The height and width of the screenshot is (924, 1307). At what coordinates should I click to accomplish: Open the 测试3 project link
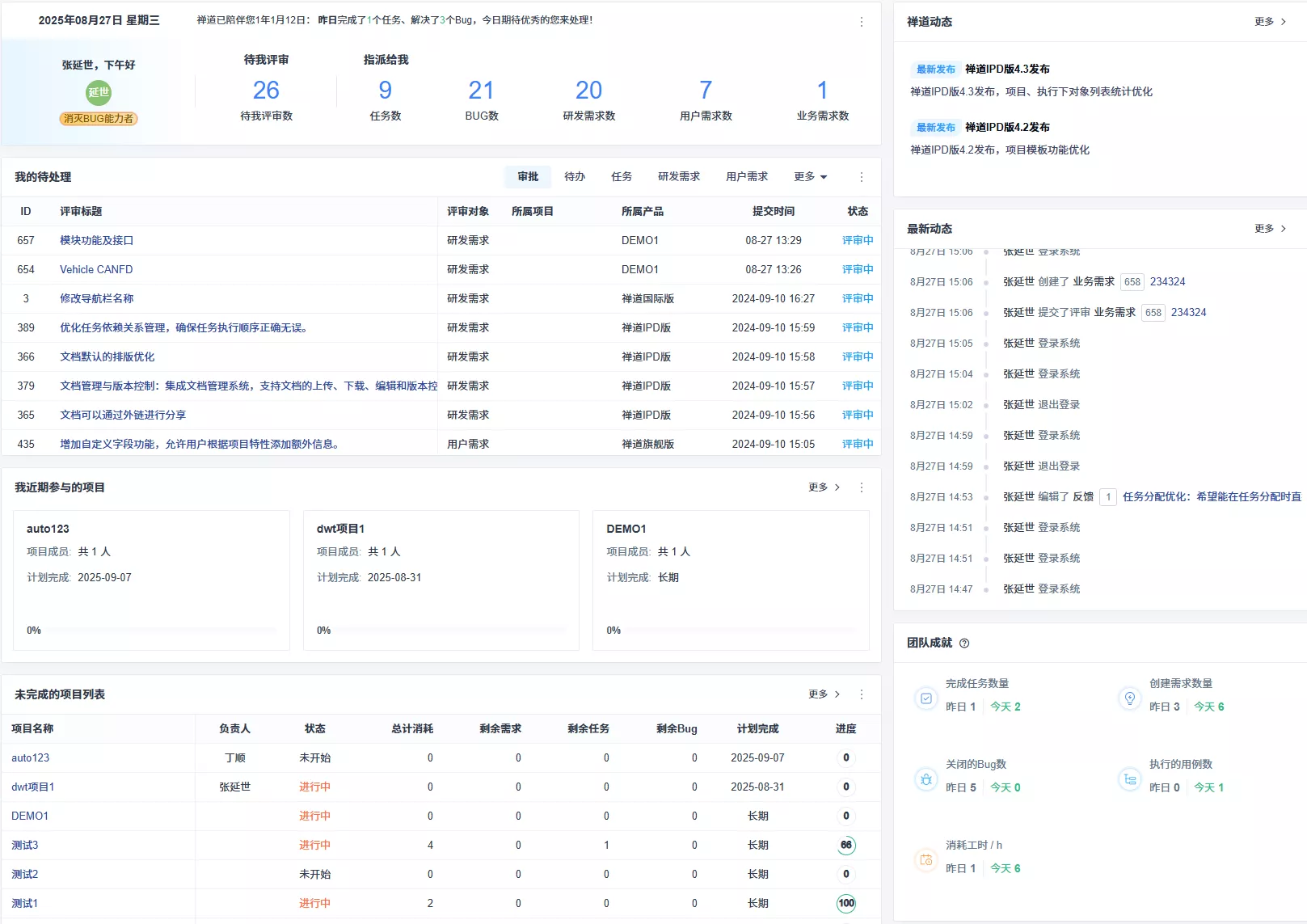pyautogui.click(x=25, y=846)
